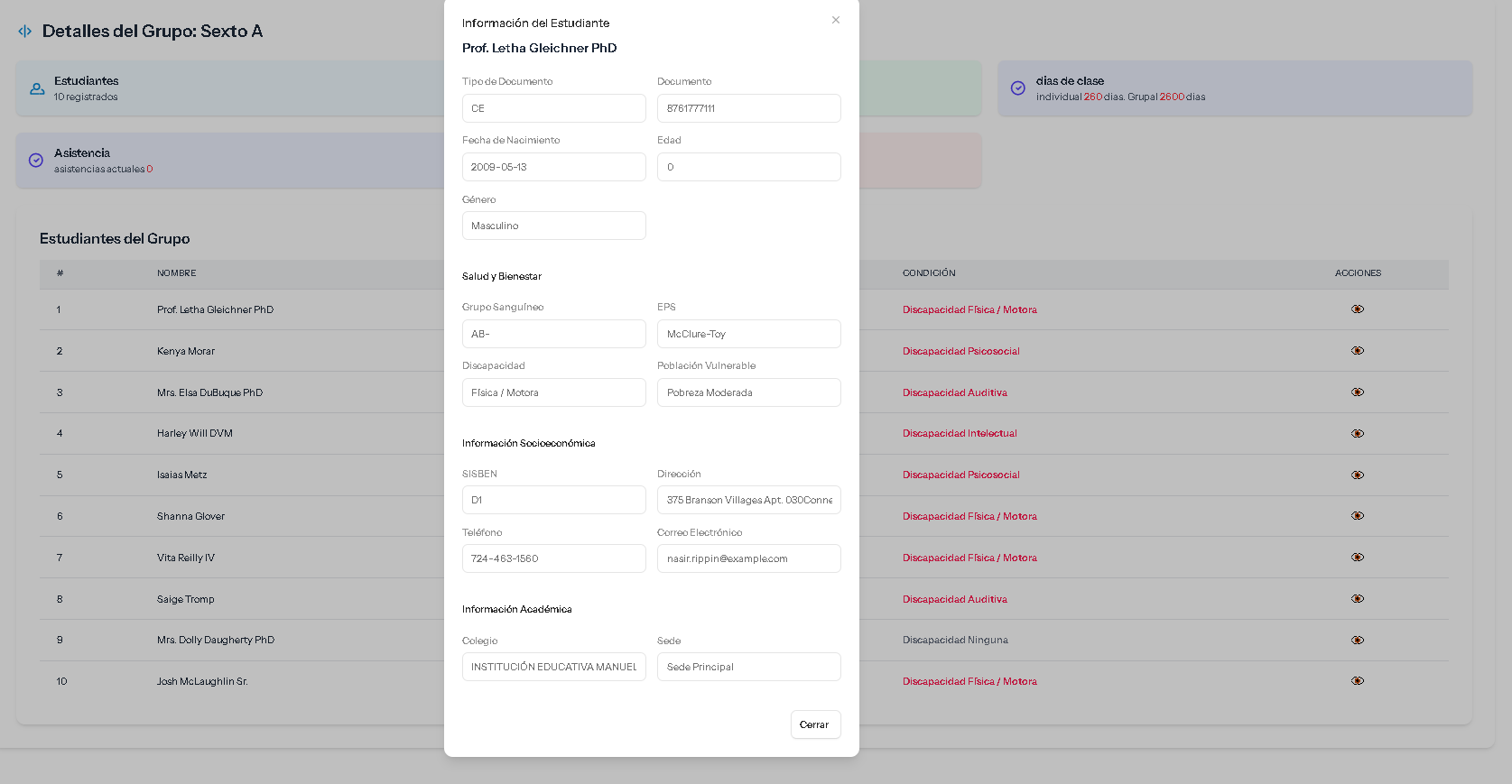Select the Documento number field

(748, 108)
